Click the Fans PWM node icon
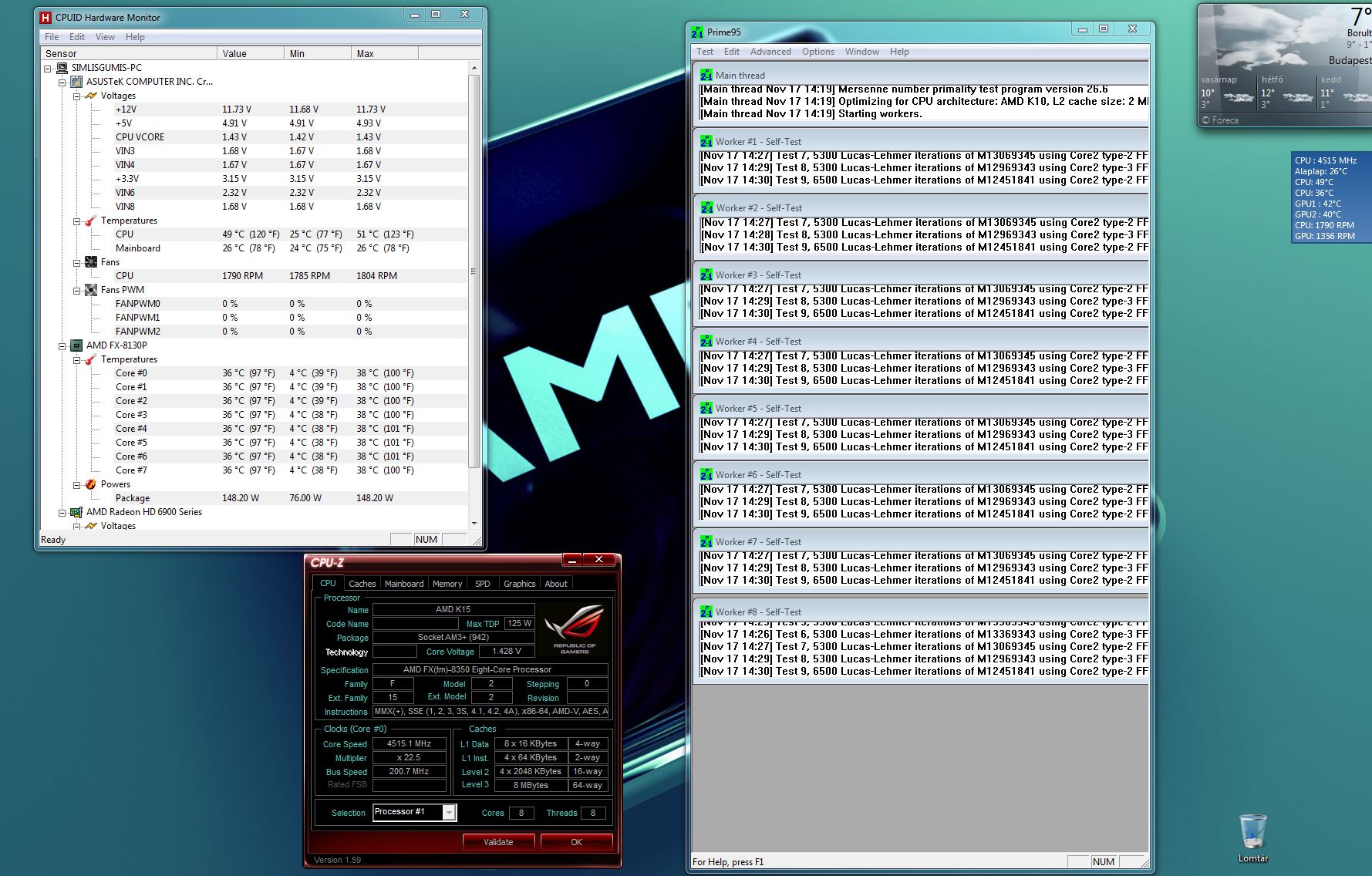Viewport: 1372px width, 876px height. click(x=91, y=290)
